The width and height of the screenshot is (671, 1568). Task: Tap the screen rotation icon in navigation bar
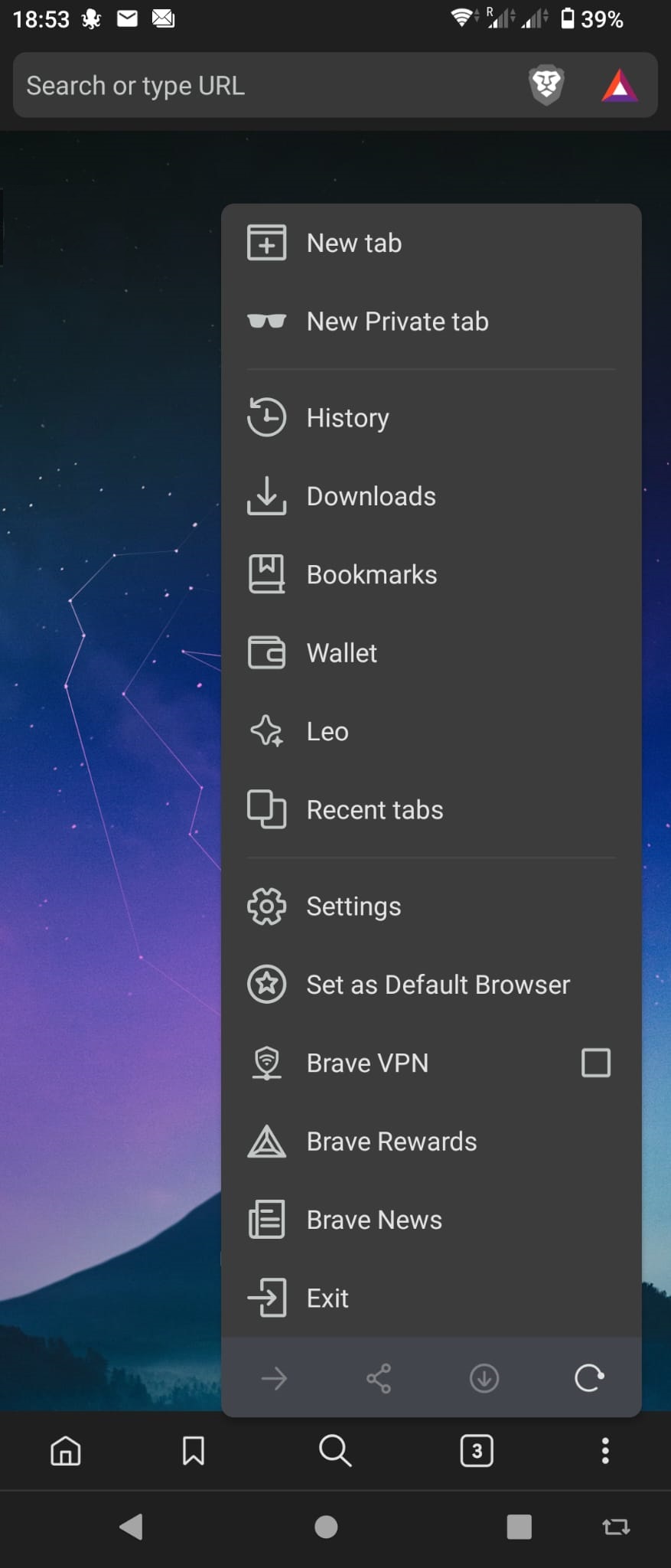click(616, 1527)
